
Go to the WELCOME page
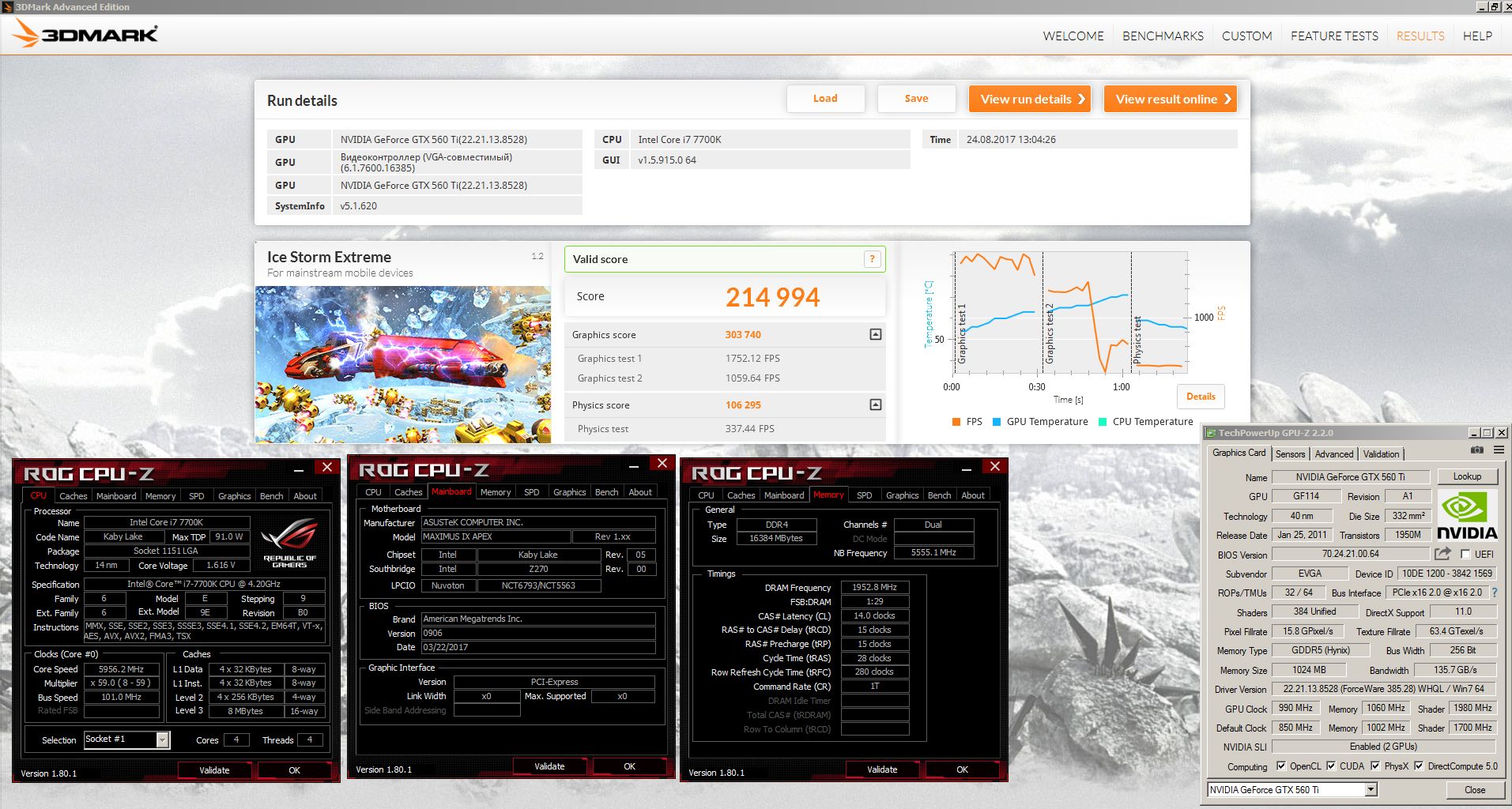click(x=1073, y=36)
